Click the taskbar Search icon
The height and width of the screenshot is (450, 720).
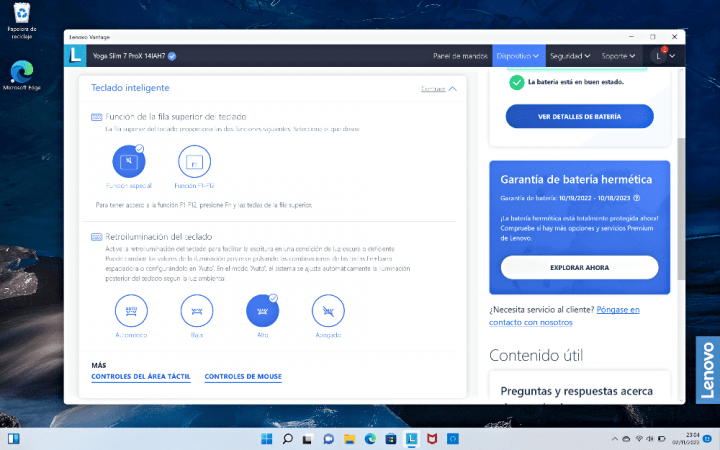click(x=287, y=439)
